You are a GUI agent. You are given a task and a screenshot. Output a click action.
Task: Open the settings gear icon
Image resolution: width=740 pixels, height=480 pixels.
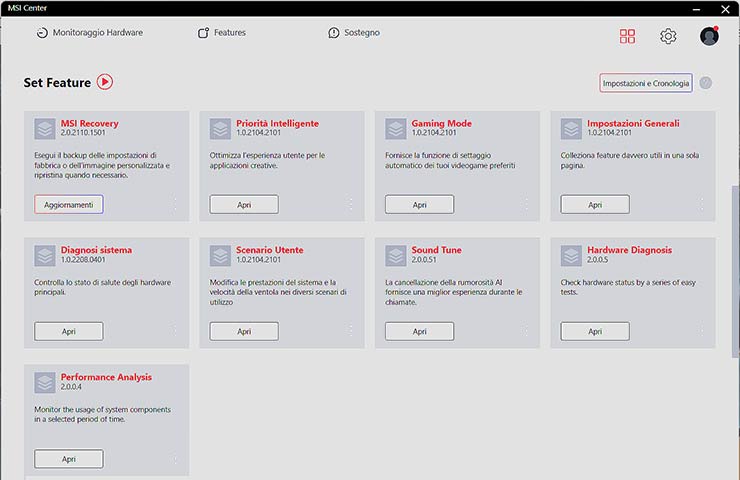coord(668,36)
